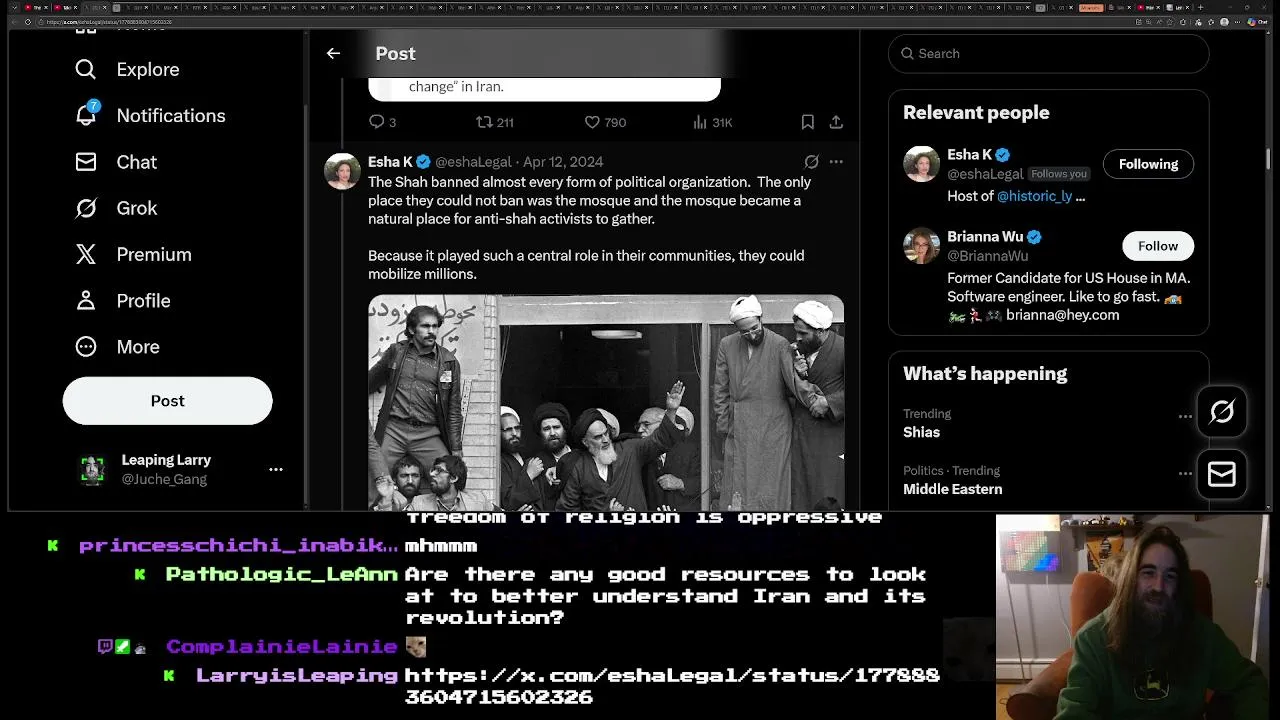Screen dimensions: 1280x720
Task: Open the Leaping Larry account switcher menu
Action: [x=275, y=469]
